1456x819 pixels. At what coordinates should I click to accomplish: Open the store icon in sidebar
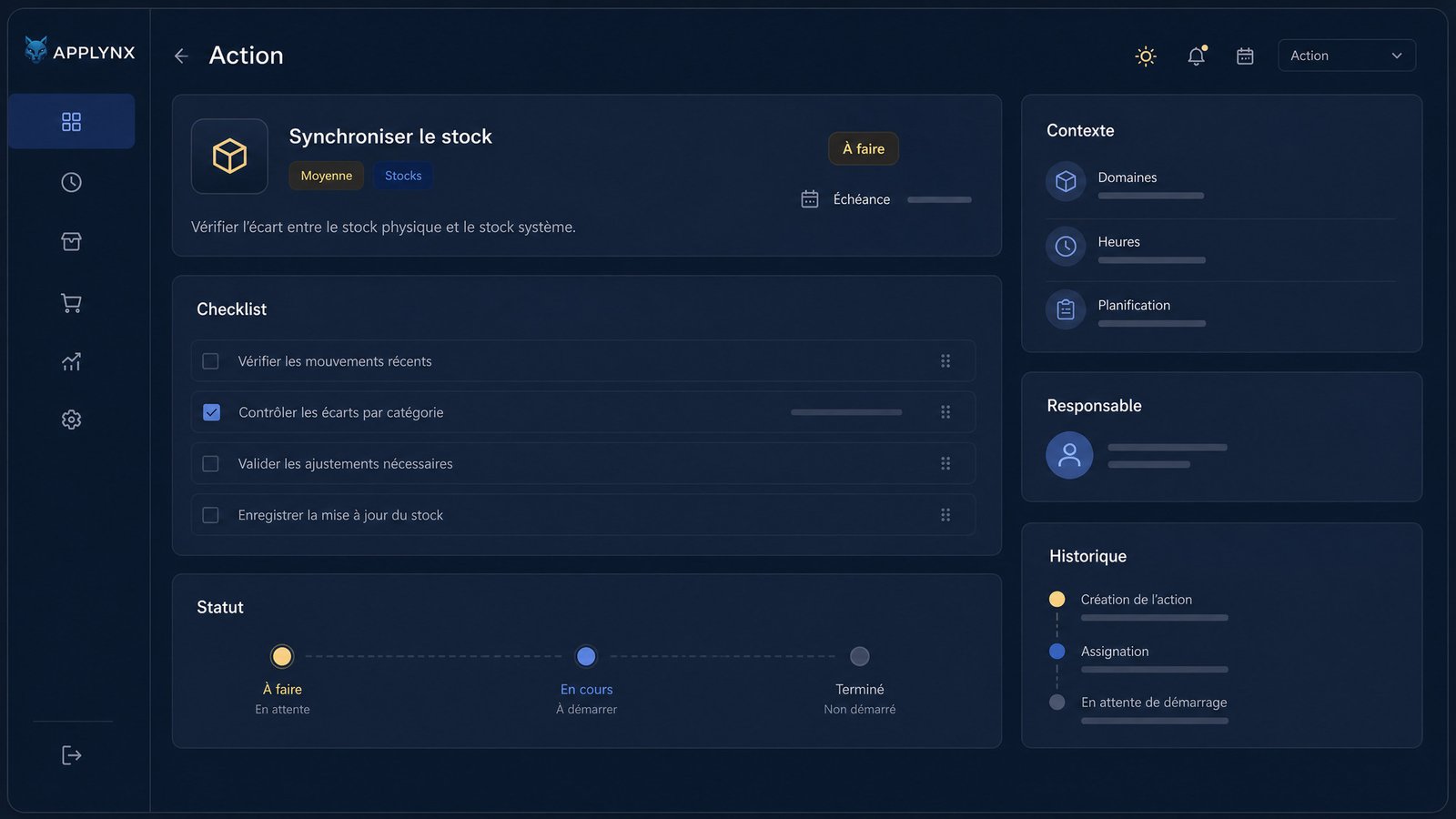[x=71, y=241]
